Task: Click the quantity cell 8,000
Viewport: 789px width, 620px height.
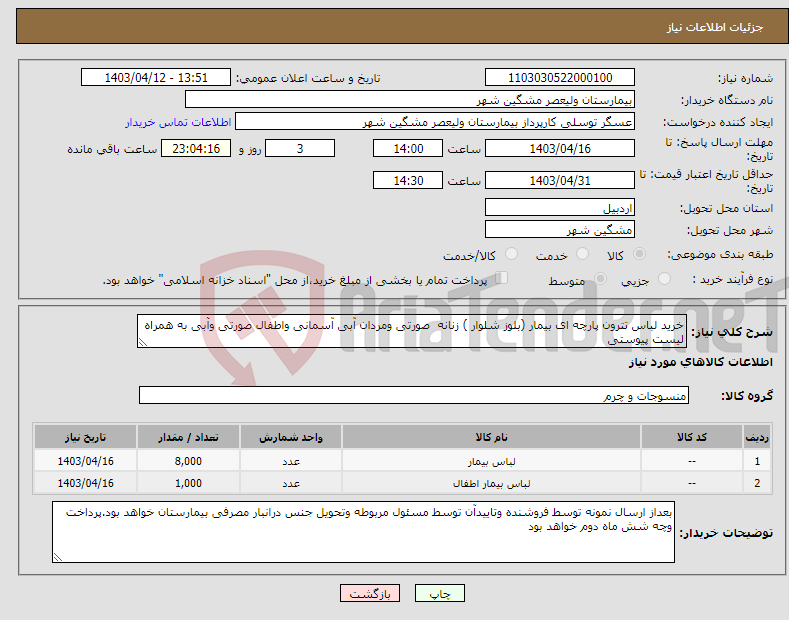Action: tap(188, 461)
